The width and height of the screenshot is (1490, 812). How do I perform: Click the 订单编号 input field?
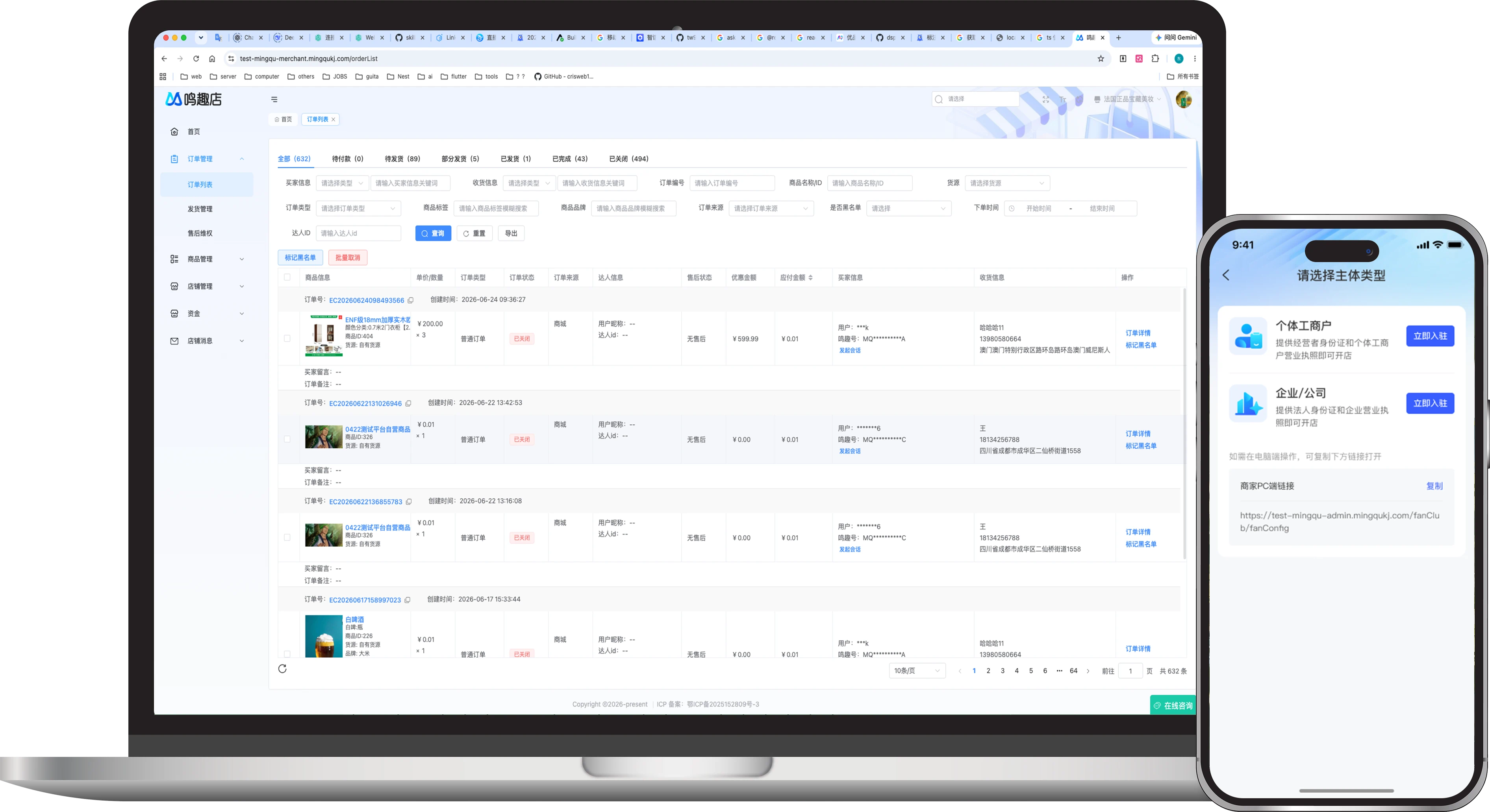(732, 183)
